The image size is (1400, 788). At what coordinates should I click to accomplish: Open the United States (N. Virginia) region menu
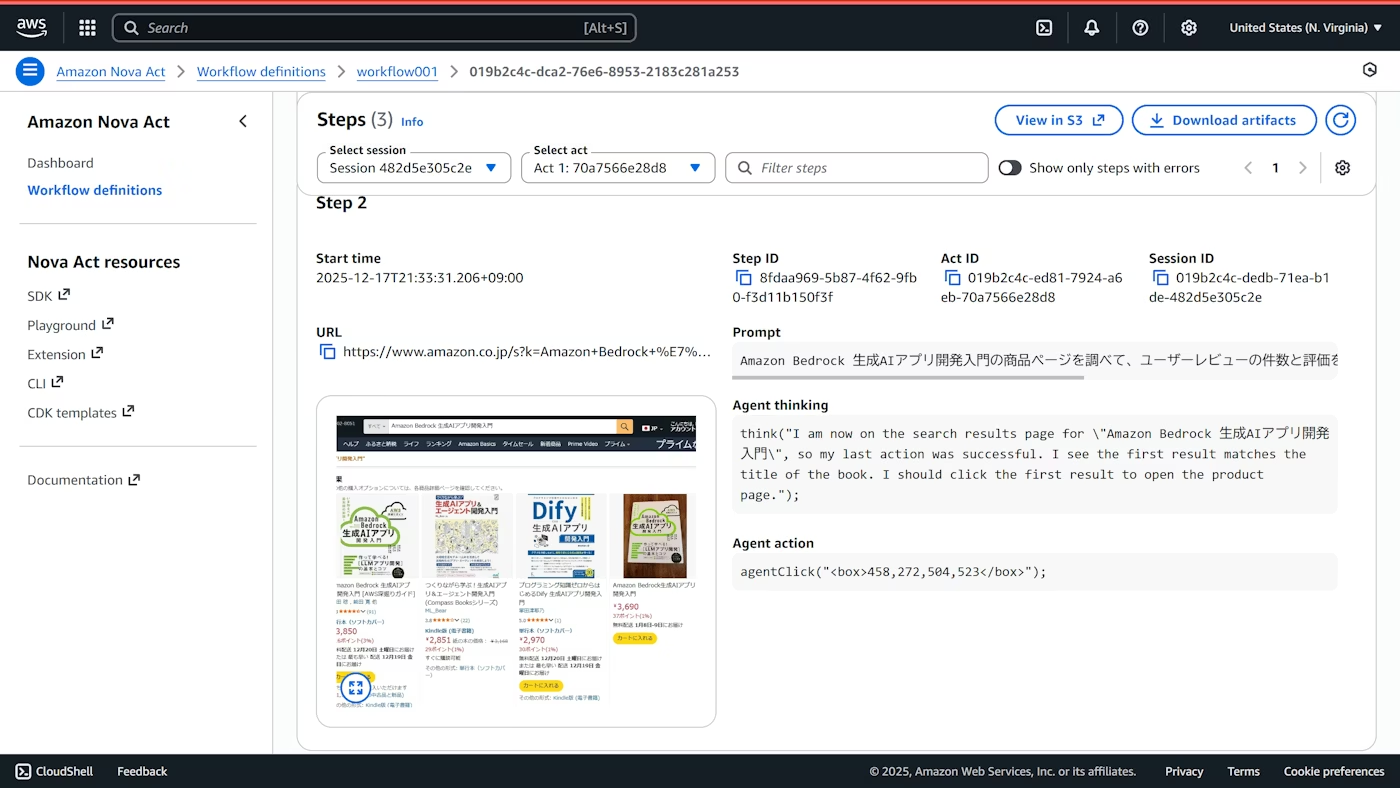coord(1306,28)
